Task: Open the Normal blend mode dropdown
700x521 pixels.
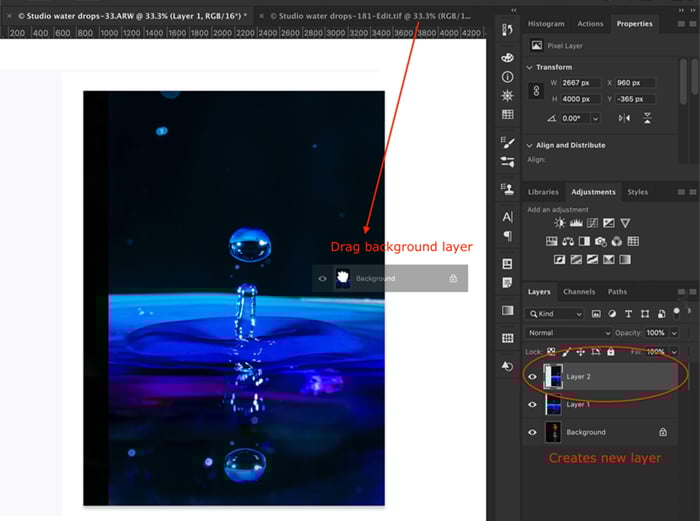Action: click(x=568, y=333)
